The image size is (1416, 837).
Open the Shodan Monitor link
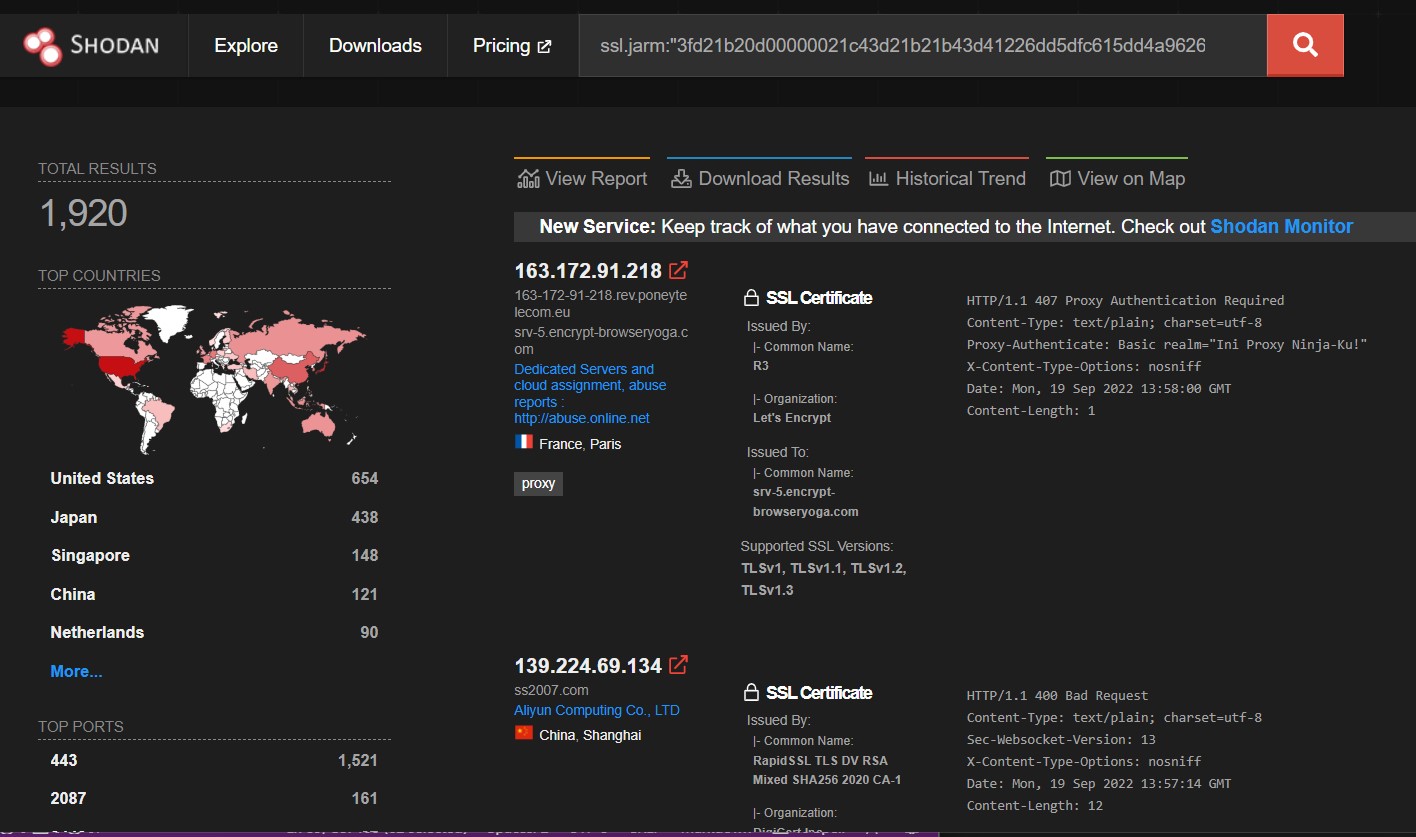[x=1281, y=226]
